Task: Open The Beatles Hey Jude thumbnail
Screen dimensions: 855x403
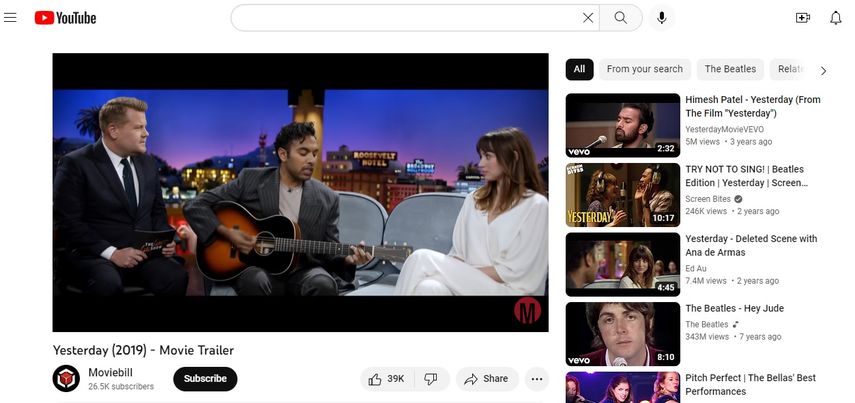Action: coord(623,334)
